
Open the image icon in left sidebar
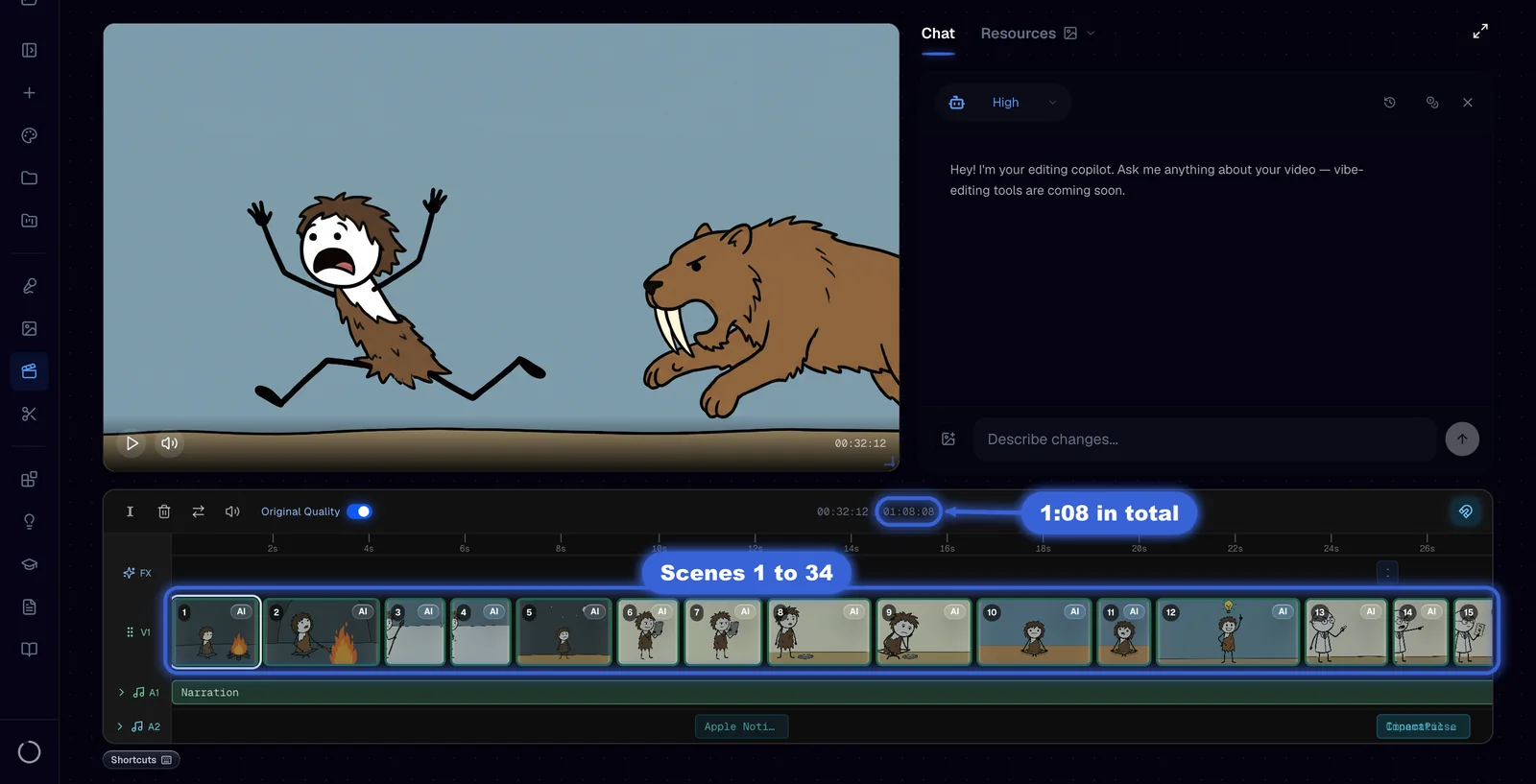[29, 328]
